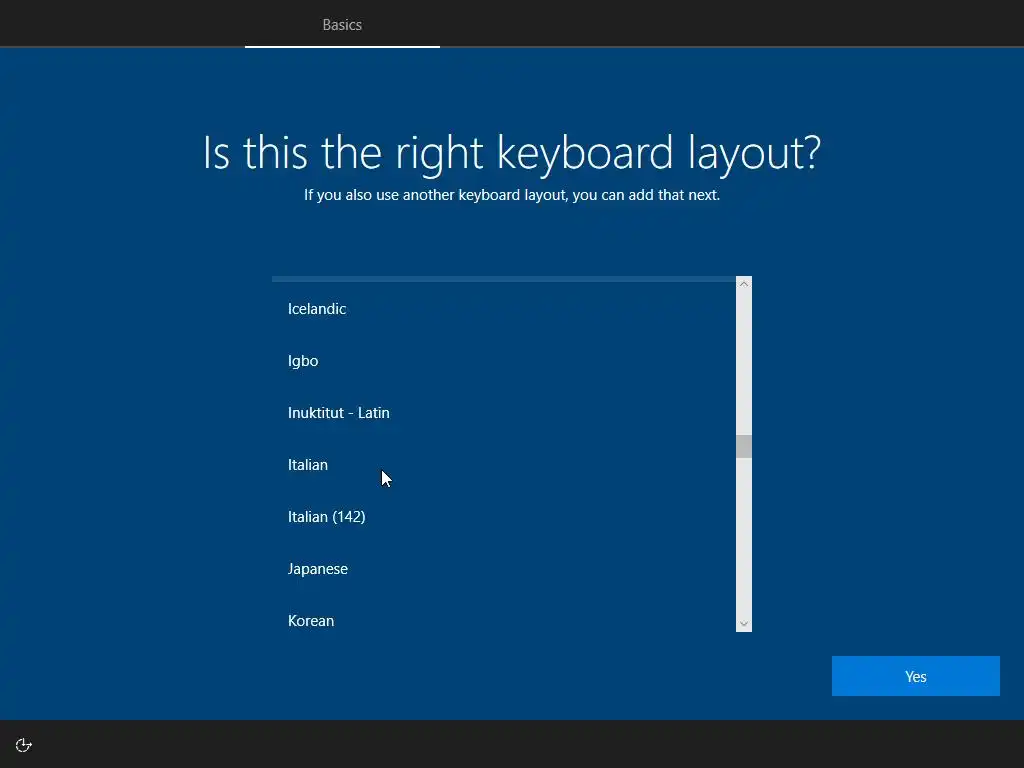Confirm layout with the Yes button
The height and width of the screenshot is (768, 1024).
[x=916, y=676]
